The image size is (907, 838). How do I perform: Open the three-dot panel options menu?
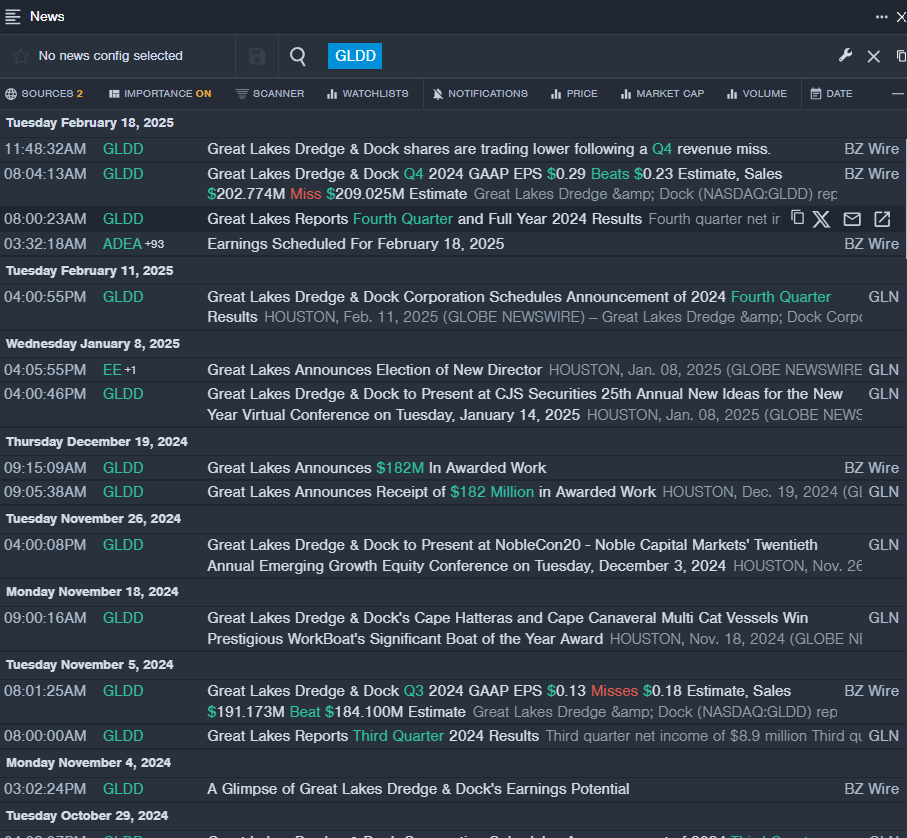point(881,16)
